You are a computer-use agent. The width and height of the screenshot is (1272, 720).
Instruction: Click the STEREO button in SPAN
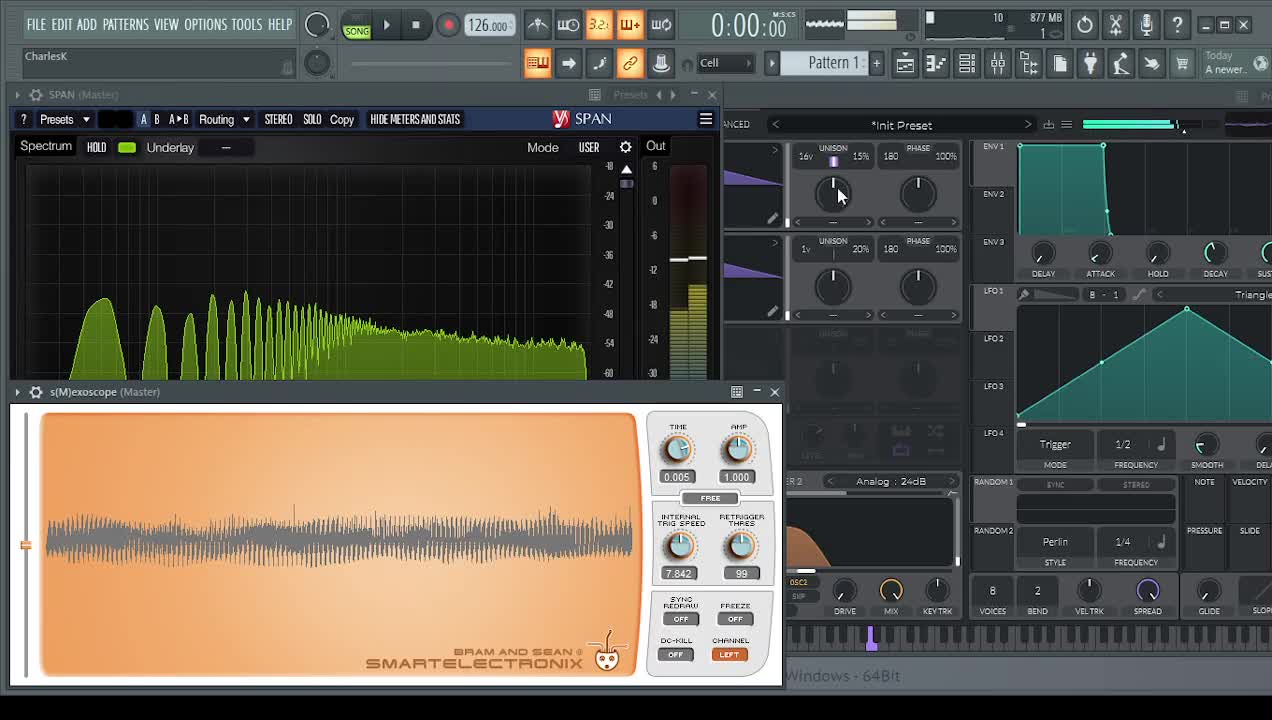pos(278,119)
